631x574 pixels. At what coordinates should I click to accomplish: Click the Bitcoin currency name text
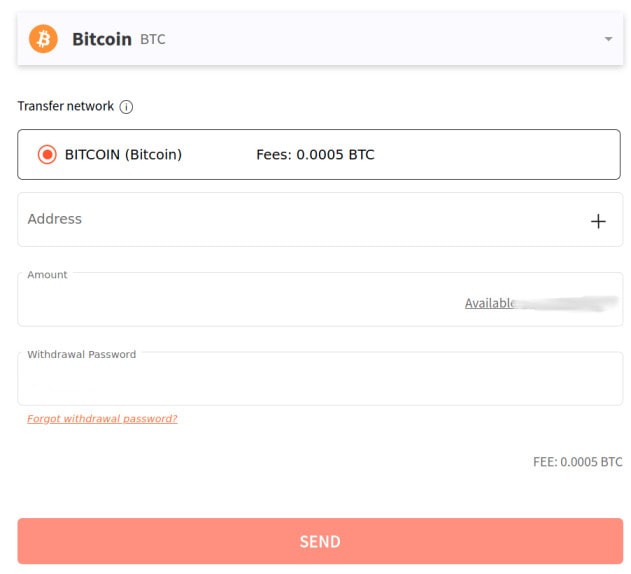point(102,39)
